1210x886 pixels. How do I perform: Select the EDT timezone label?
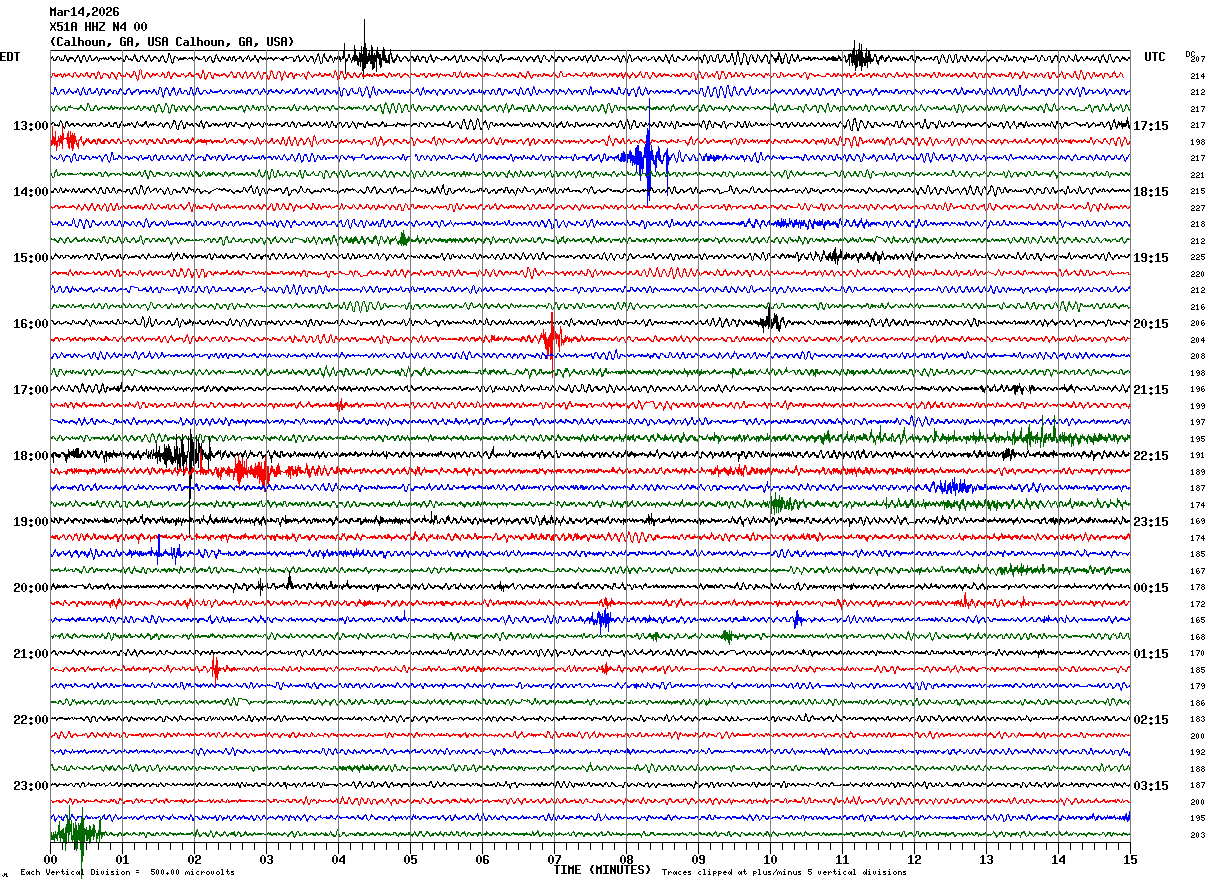(10, 57)
